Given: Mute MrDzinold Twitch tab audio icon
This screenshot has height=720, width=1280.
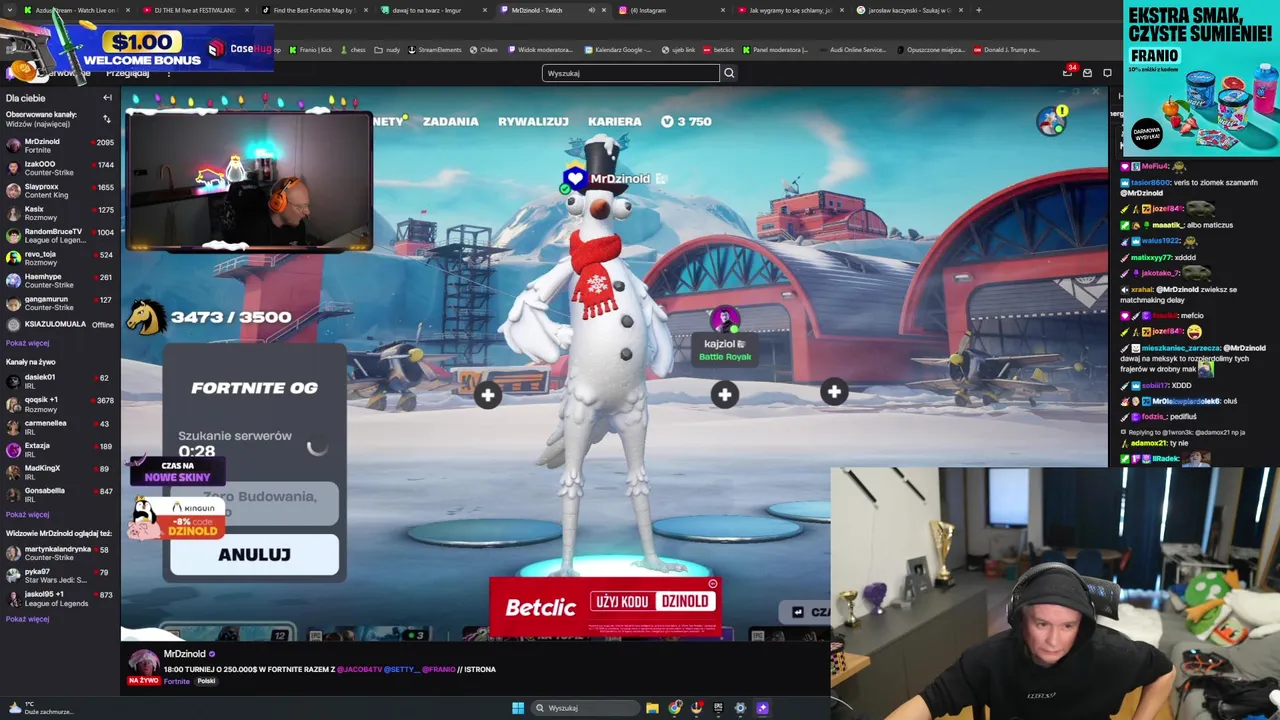Looking at the screenshot, I should point(591,10).
